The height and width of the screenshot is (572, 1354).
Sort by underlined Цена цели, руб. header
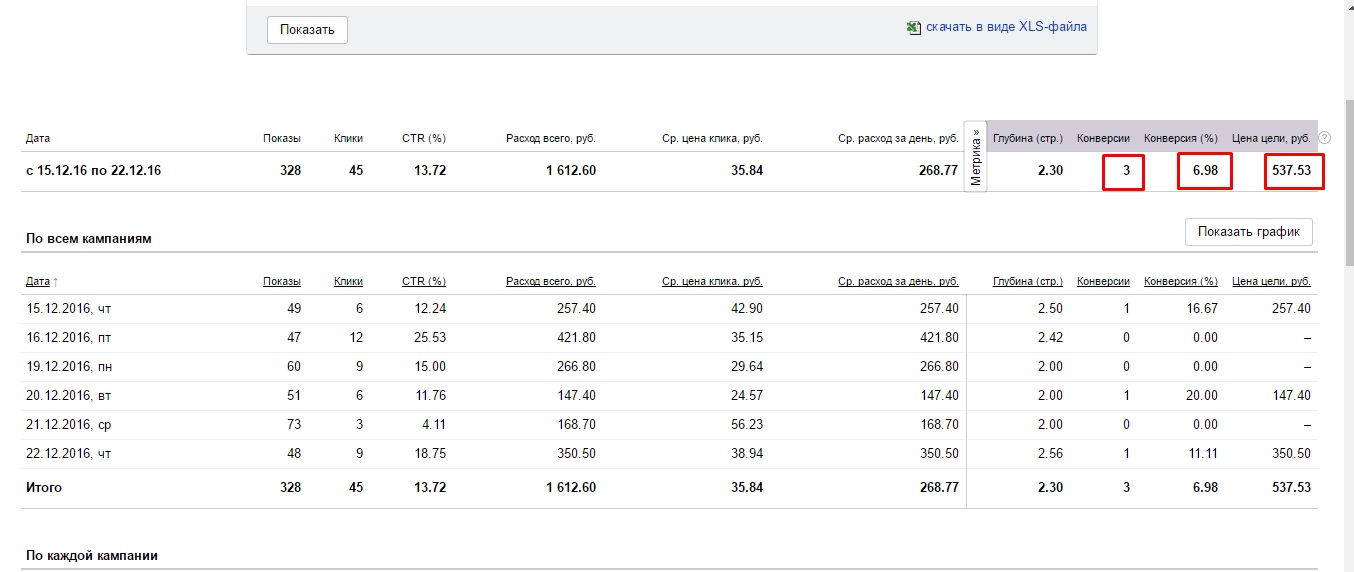click(x=1271, y=282)
